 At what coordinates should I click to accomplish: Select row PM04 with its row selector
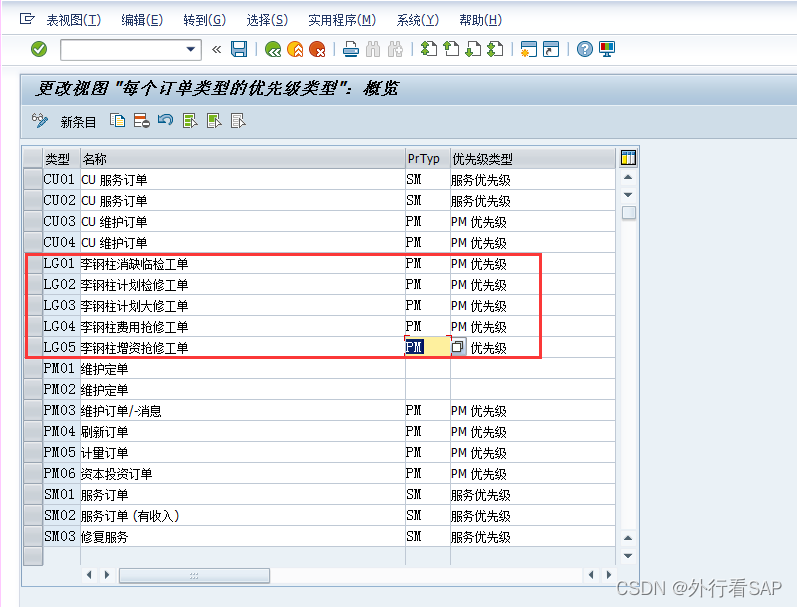(33, 431)
